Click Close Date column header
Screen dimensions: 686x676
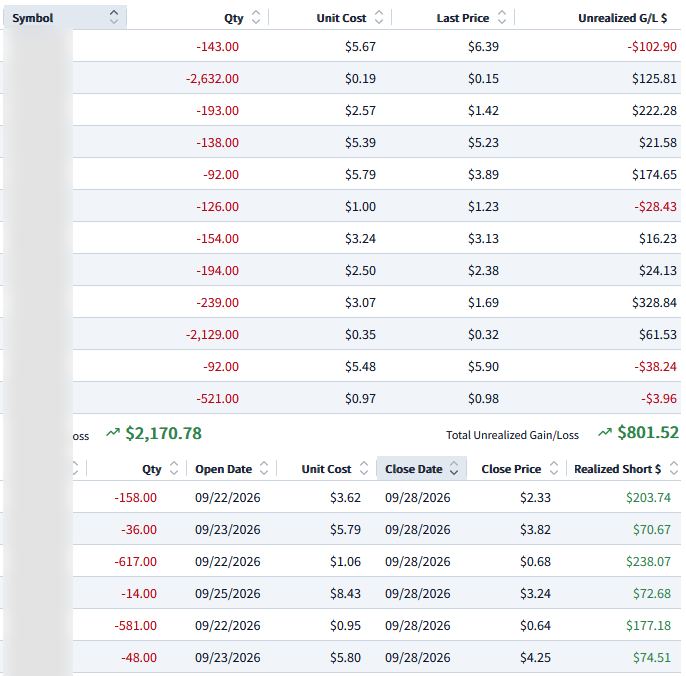(422, 468)
